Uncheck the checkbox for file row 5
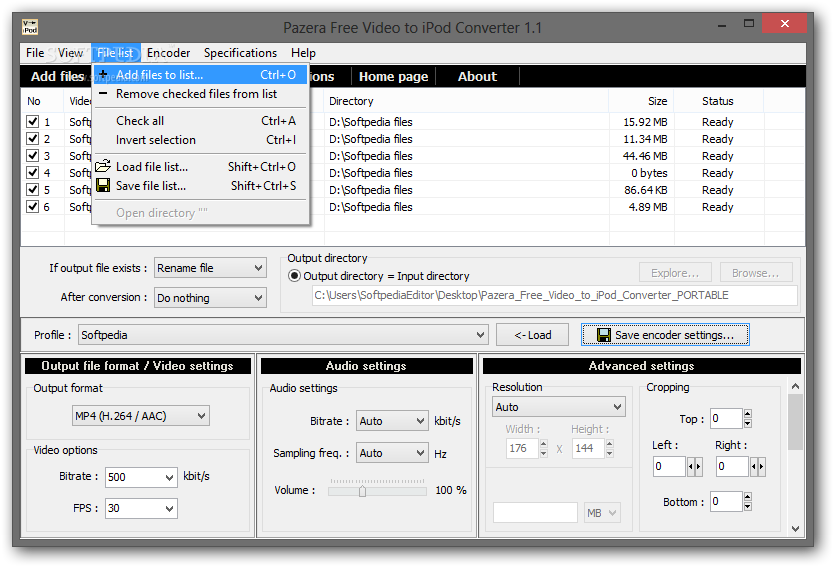Viewport: 834px width, 567px height. pos(32,189)
